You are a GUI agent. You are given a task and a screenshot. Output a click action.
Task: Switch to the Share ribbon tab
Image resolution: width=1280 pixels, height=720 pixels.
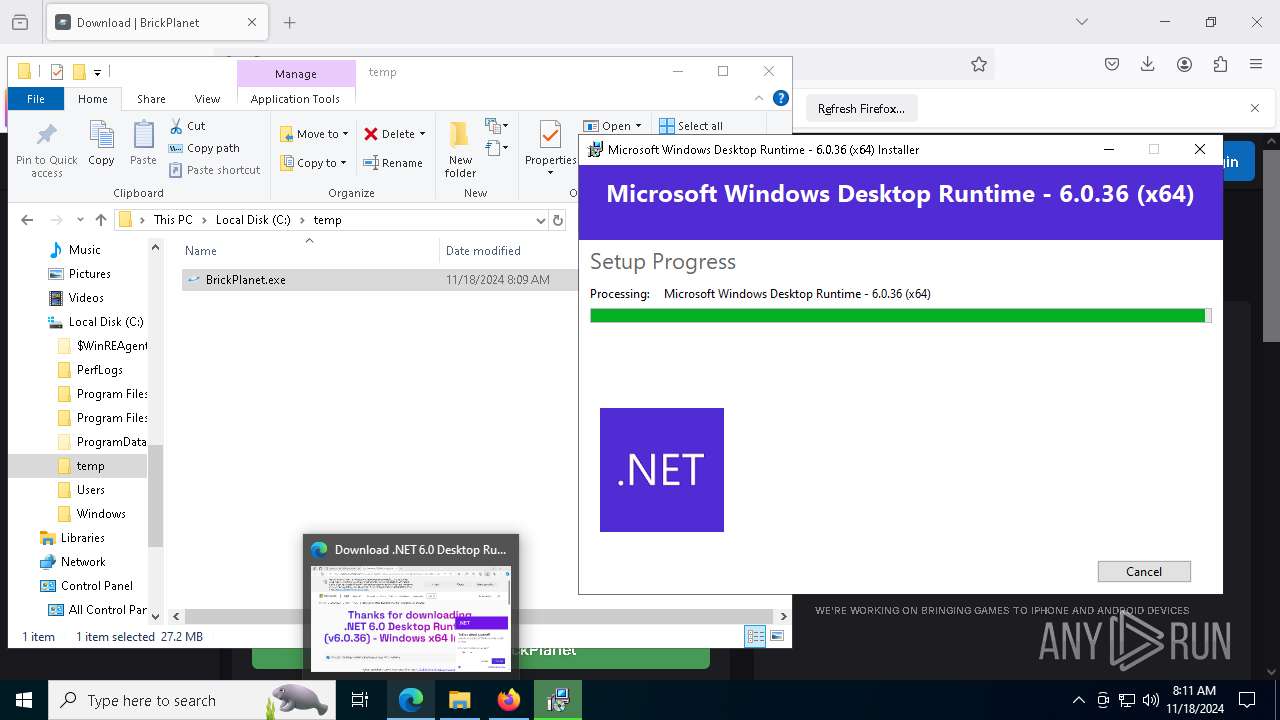click(x=151, y=99)
